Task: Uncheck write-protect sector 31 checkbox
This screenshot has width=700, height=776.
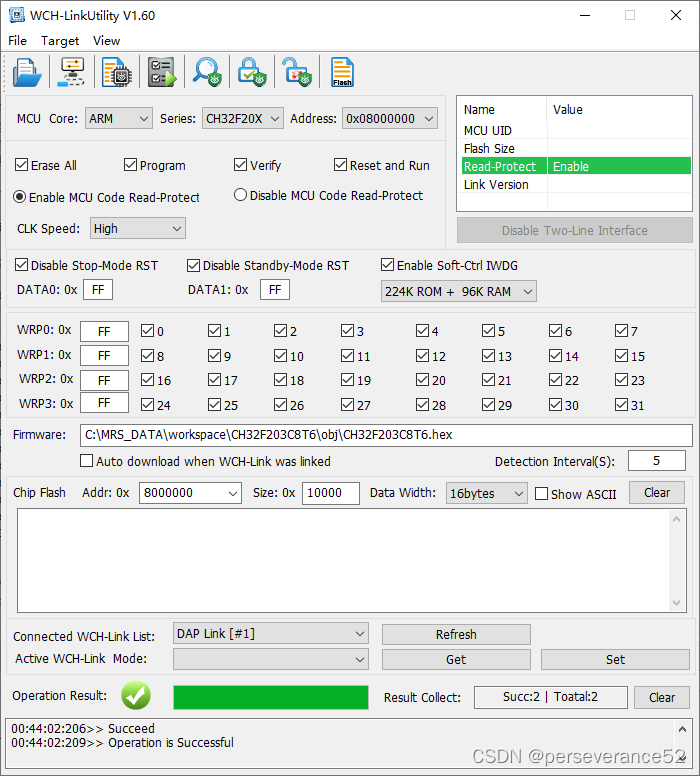Action: (x=621, y=405)
